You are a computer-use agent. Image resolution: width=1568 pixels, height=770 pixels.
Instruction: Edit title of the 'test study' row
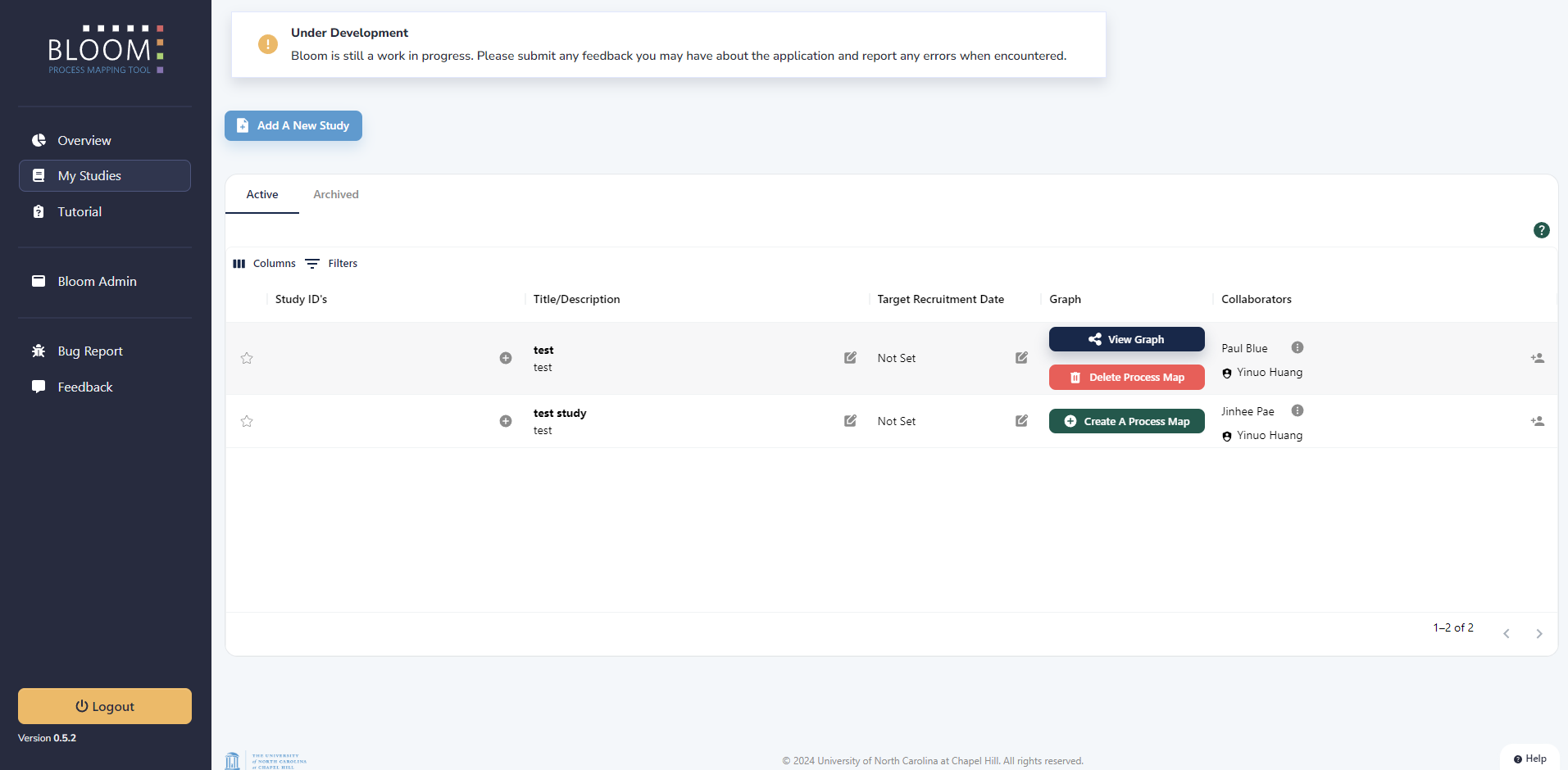[850, 421]
